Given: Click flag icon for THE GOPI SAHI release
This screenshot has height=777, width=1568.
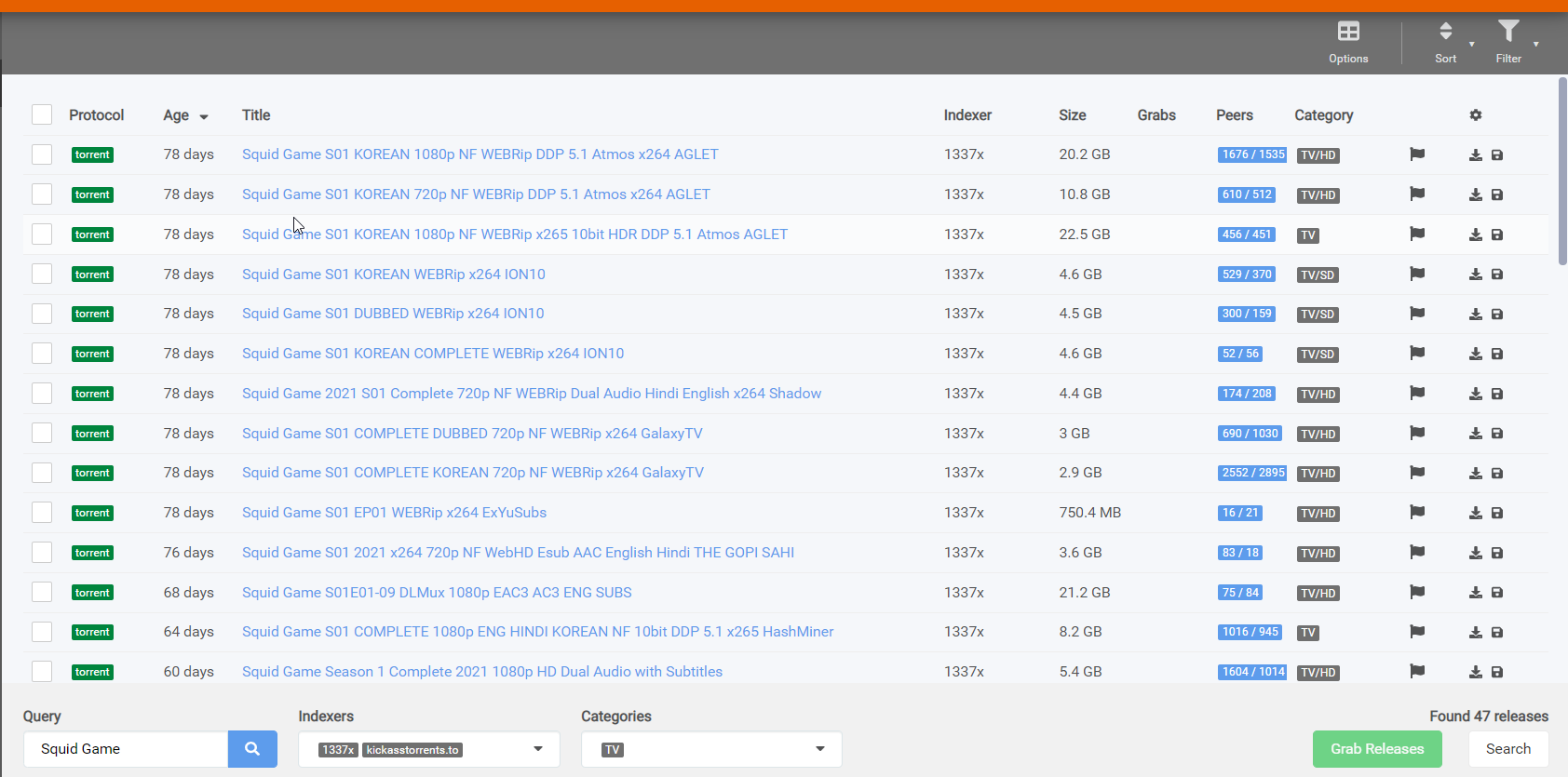Looking at the screenshot, I should [x=1417, y=553].
